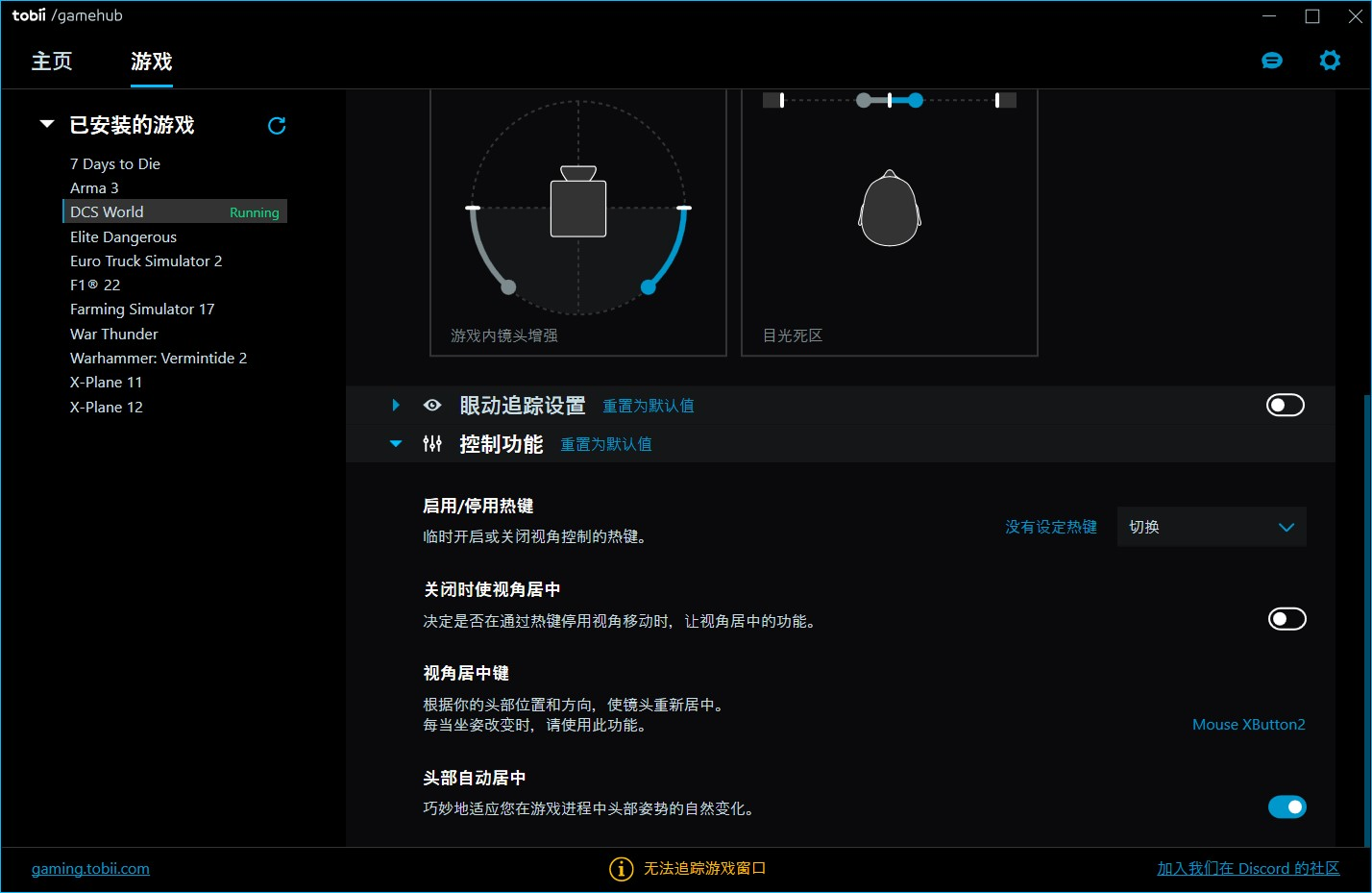Open the 切换 hotkey mode dropdown

tap(1212, 527)
